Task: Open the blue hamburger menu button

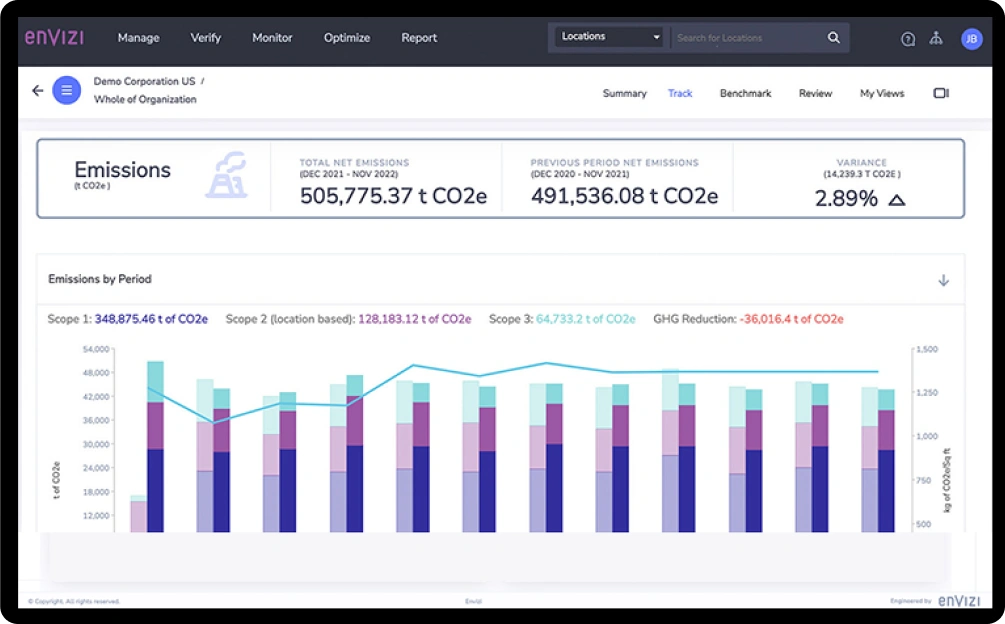Action: (x=67, y=90)
